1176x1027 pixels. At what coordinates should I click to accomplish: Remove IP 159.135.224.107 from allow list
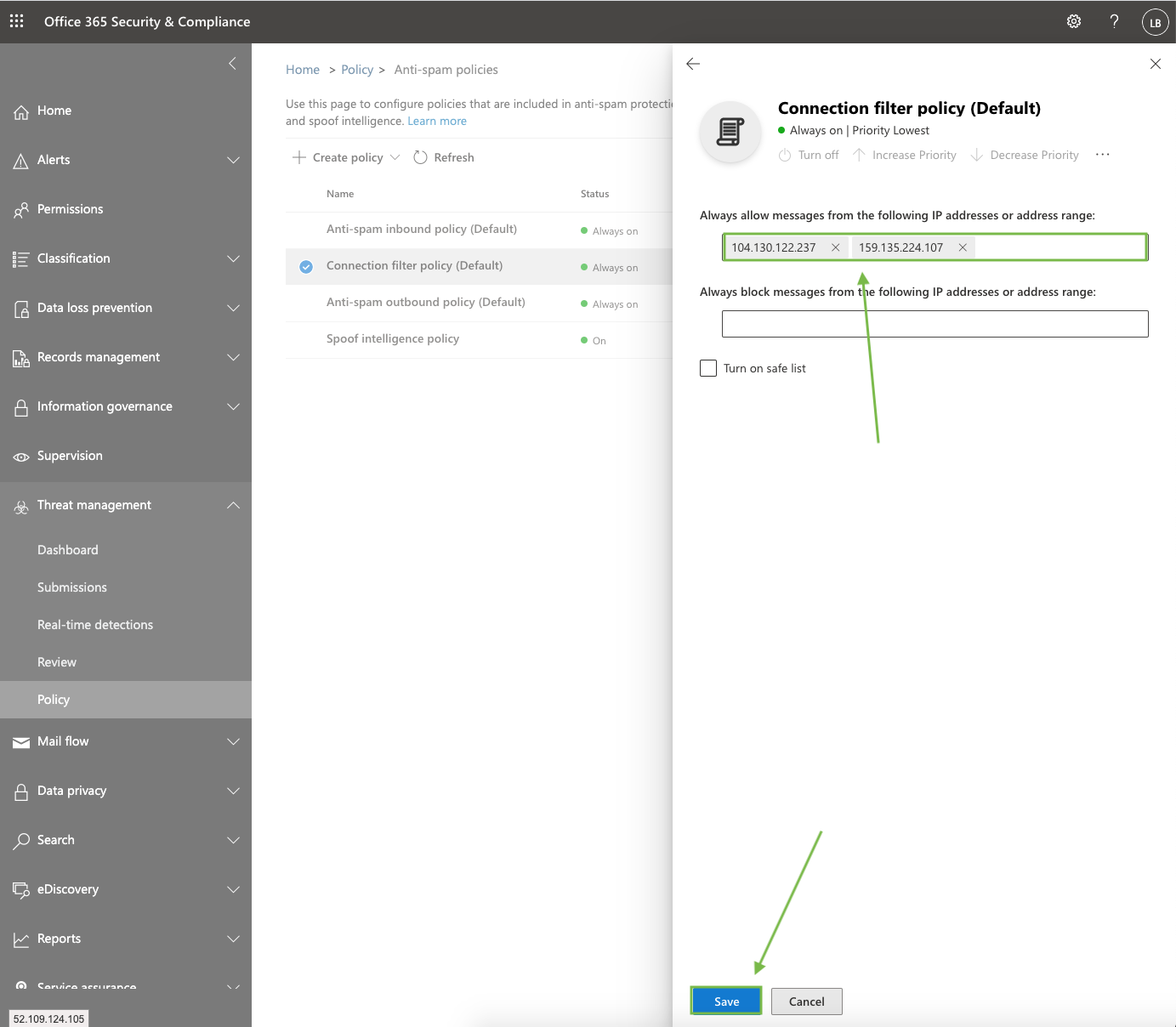(963, 247)
